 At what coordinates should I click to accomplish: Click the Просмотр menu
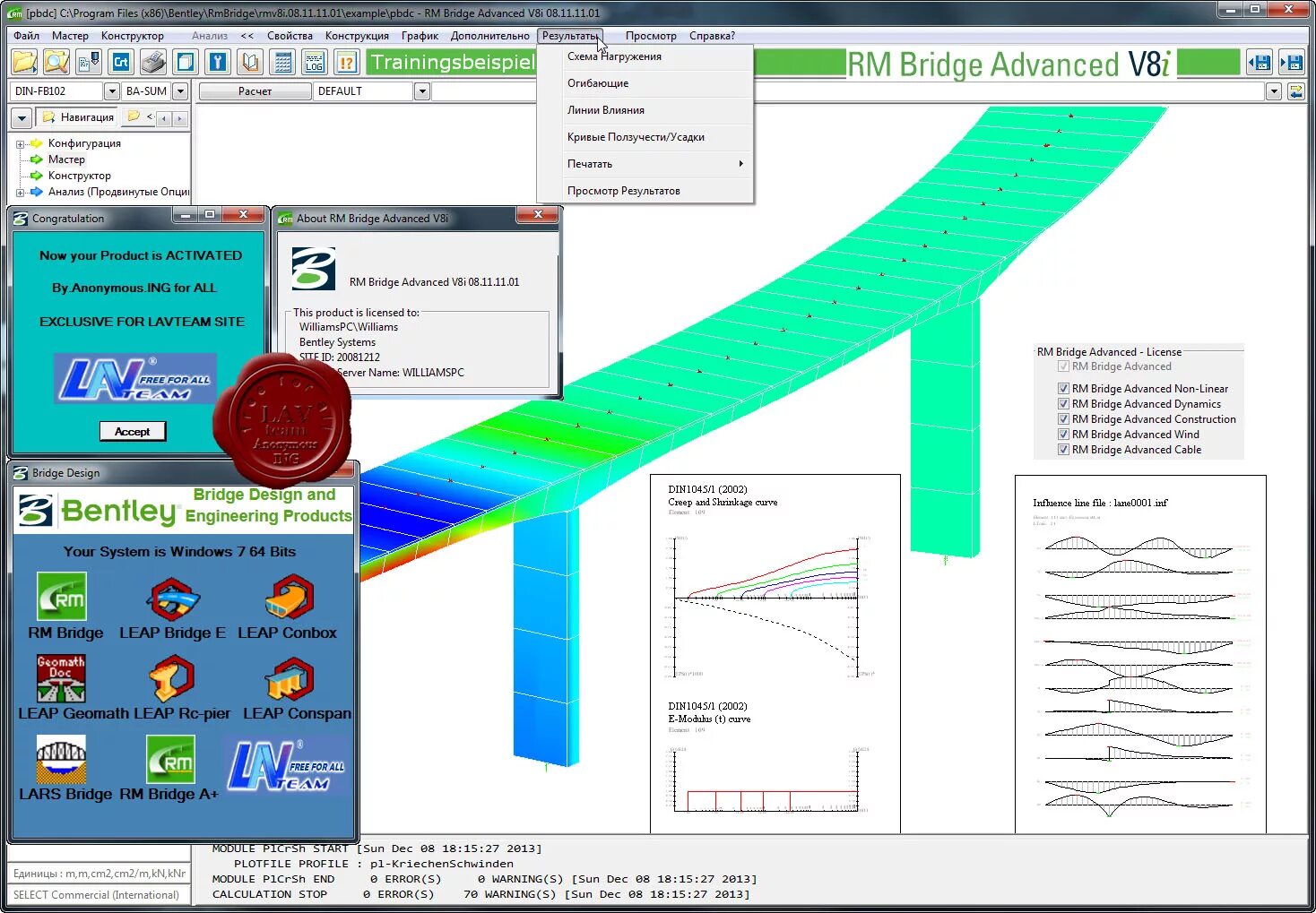tap(651, 36)
